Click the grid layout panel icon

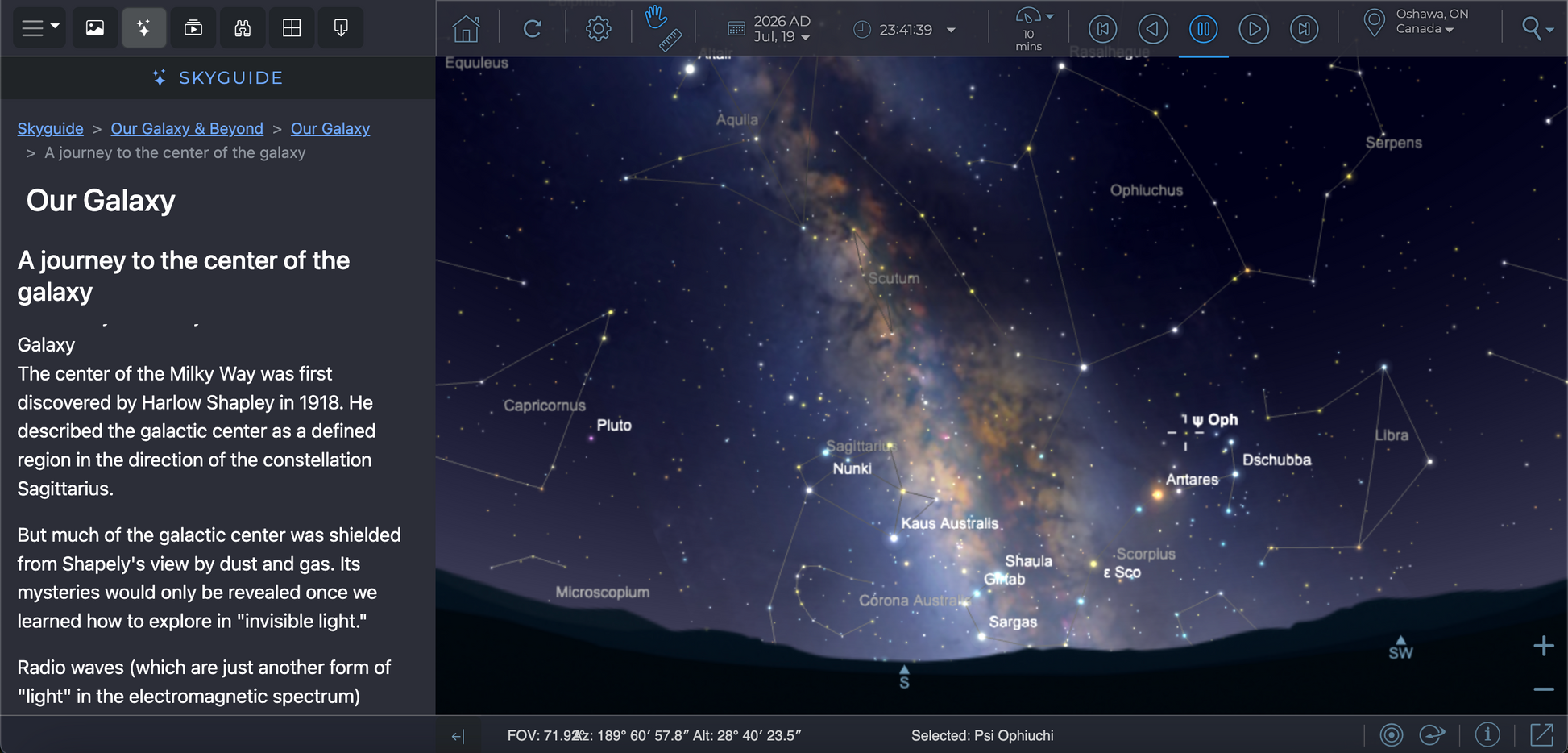click(292, 28)
